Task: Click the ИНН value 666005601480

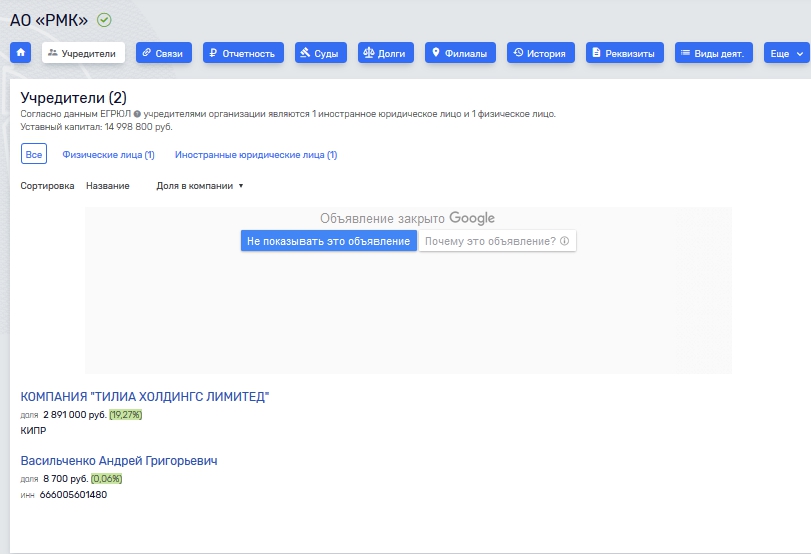Action: click(73, 495)
